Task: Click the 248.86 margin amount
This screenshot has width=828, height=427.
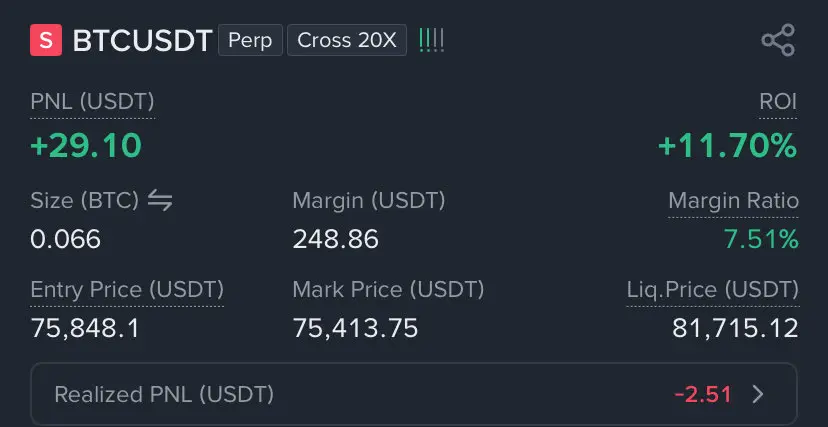Action: 335,239
